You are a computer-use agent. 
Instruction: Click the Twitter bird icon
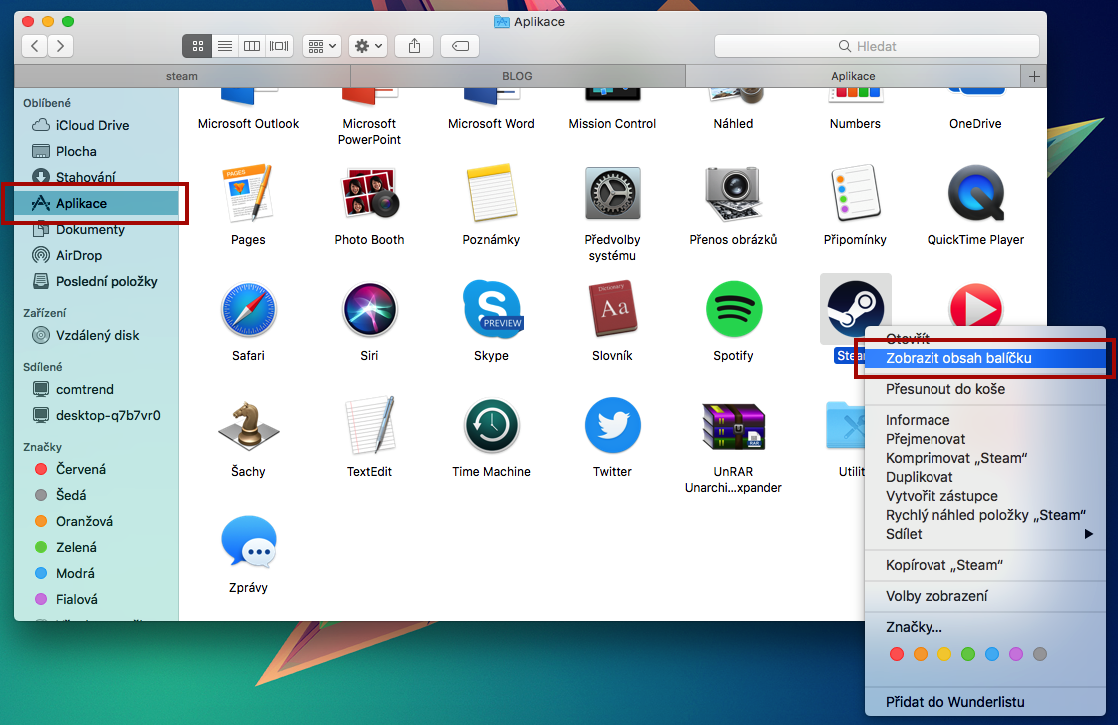(x=612, y=426)
